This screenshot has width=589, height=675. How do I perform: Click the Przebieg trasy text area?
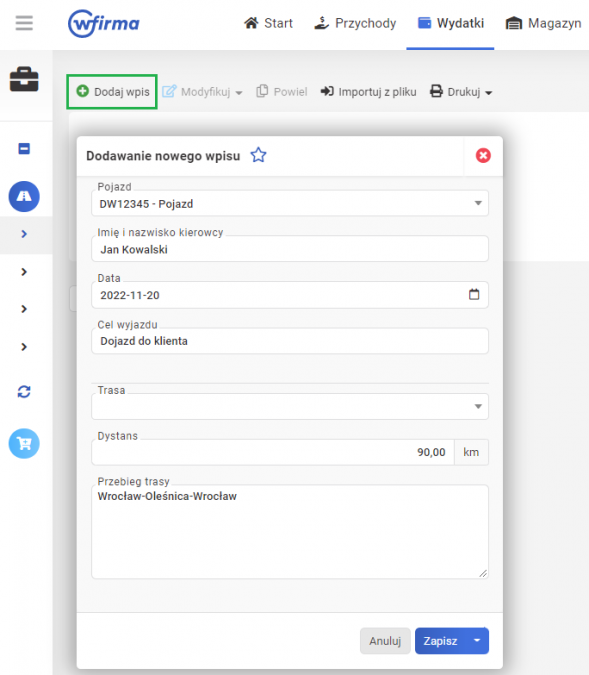point(290,532)
